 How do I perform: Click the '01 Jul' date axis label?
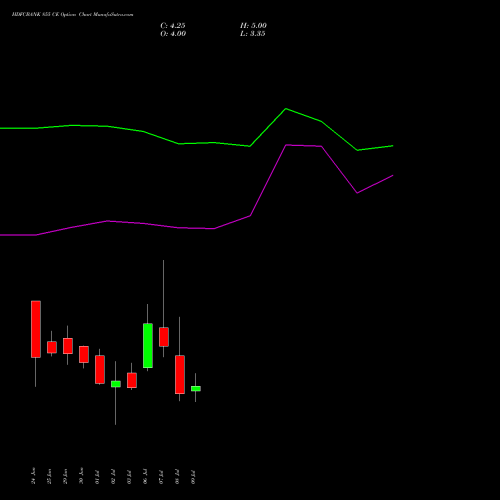(x=97, y=477)
